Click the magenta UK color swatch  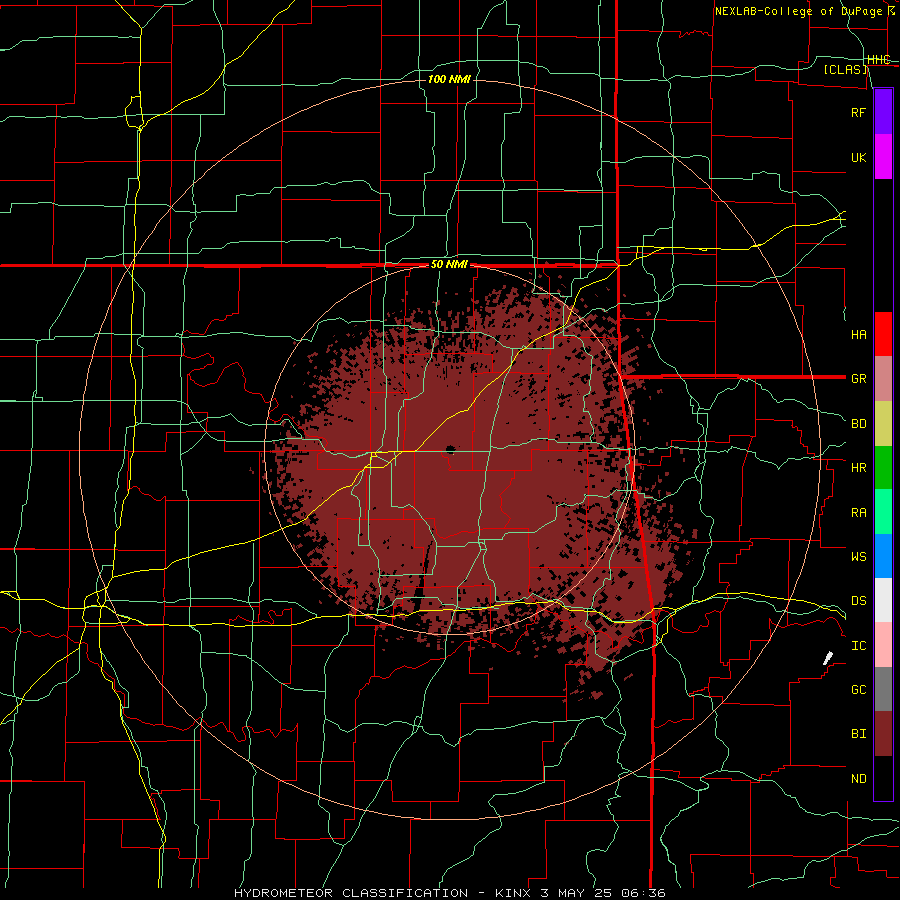tap(883, 157)
